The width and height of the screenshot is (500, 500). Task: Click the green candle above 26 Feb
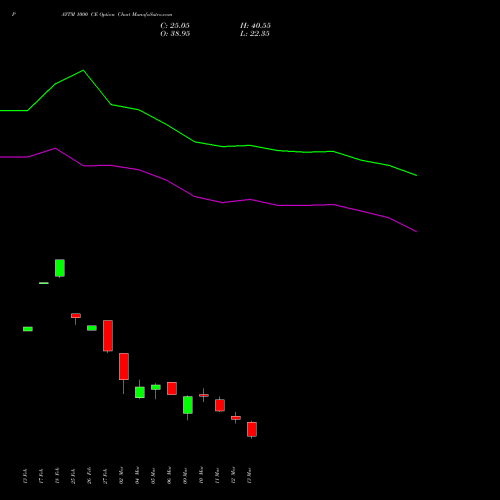click(92, 328)
